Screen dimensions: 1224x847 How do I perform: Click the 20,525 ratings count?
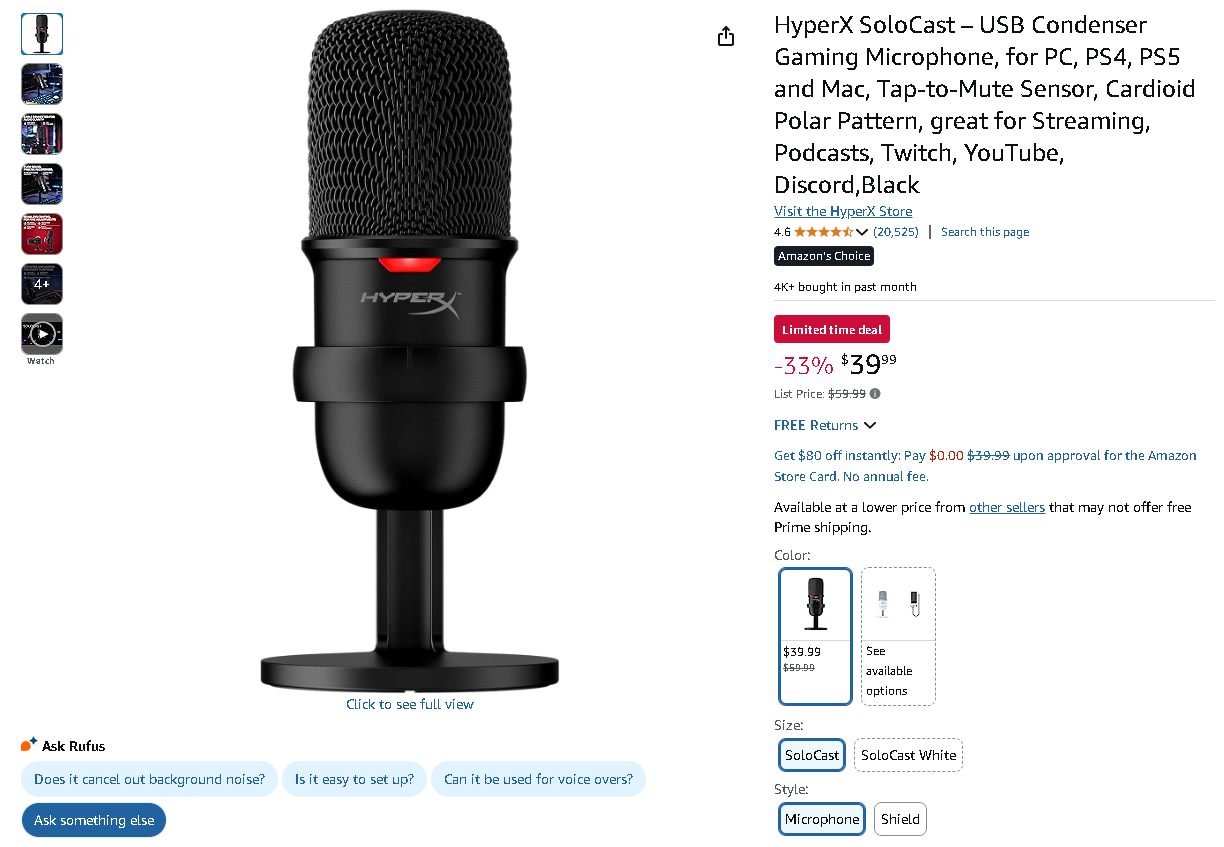896,232
